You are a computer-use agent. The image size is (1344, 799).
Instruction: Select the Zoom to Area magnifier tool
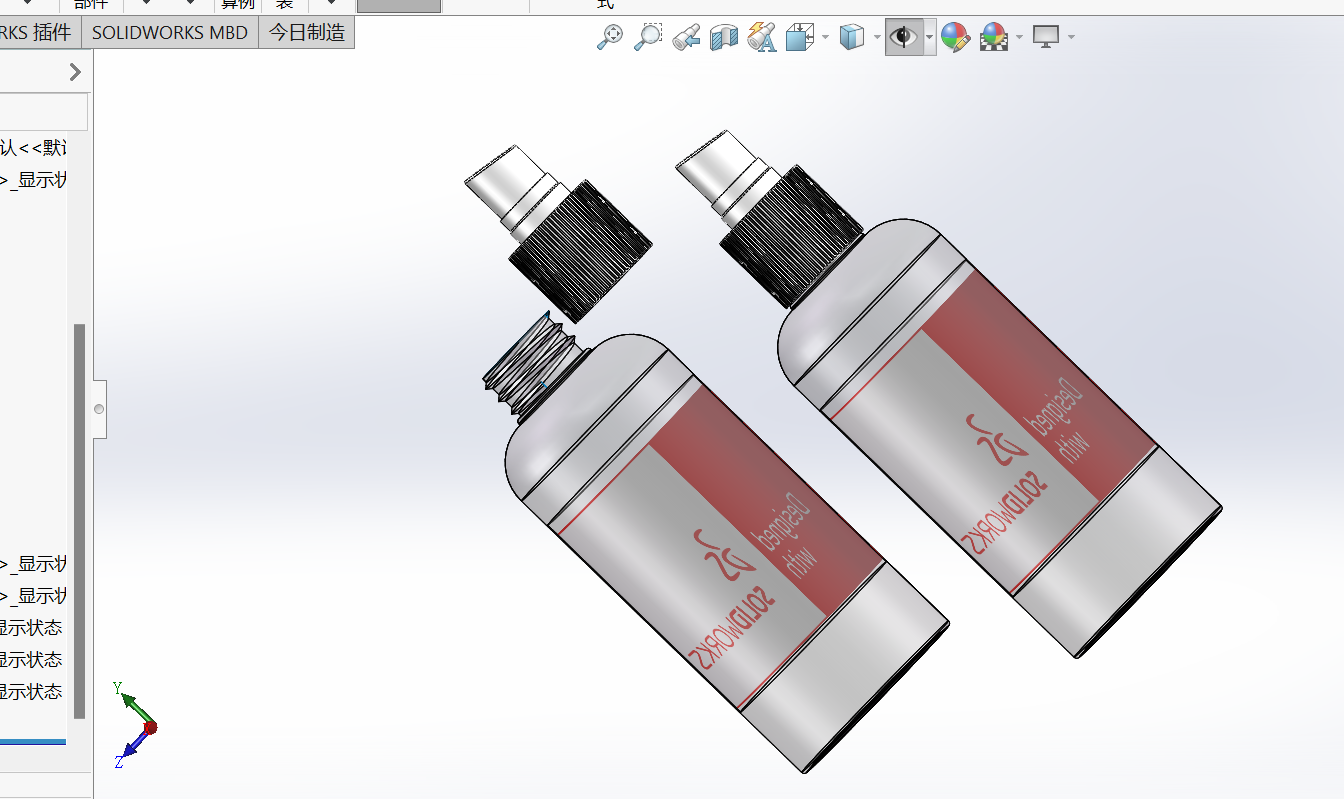tap(649, 37)
